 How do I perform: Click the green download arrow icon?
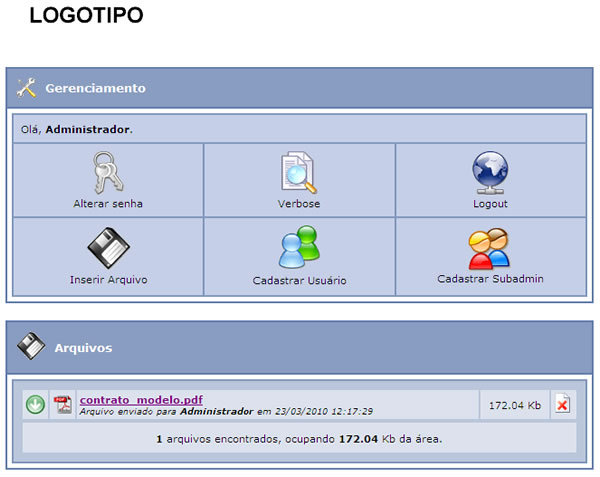pos(35,405)
